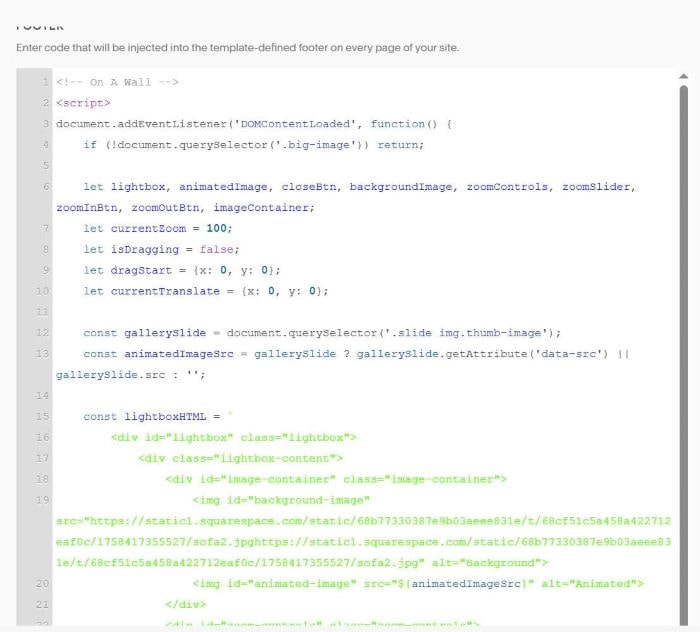Click the div id="lightbox" line
Screen dimensions: 700x632
pyautogui.click(x=234, y=437)
